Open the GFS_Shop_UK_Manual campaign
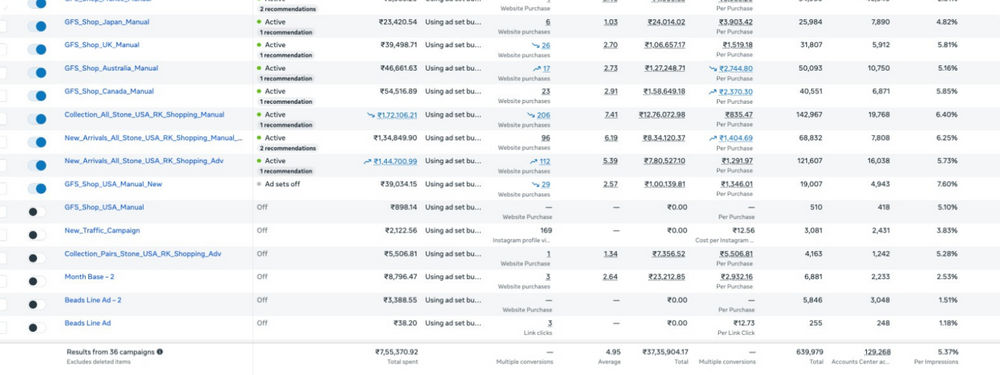This screenshot has height=375, width=1000. 102,45
